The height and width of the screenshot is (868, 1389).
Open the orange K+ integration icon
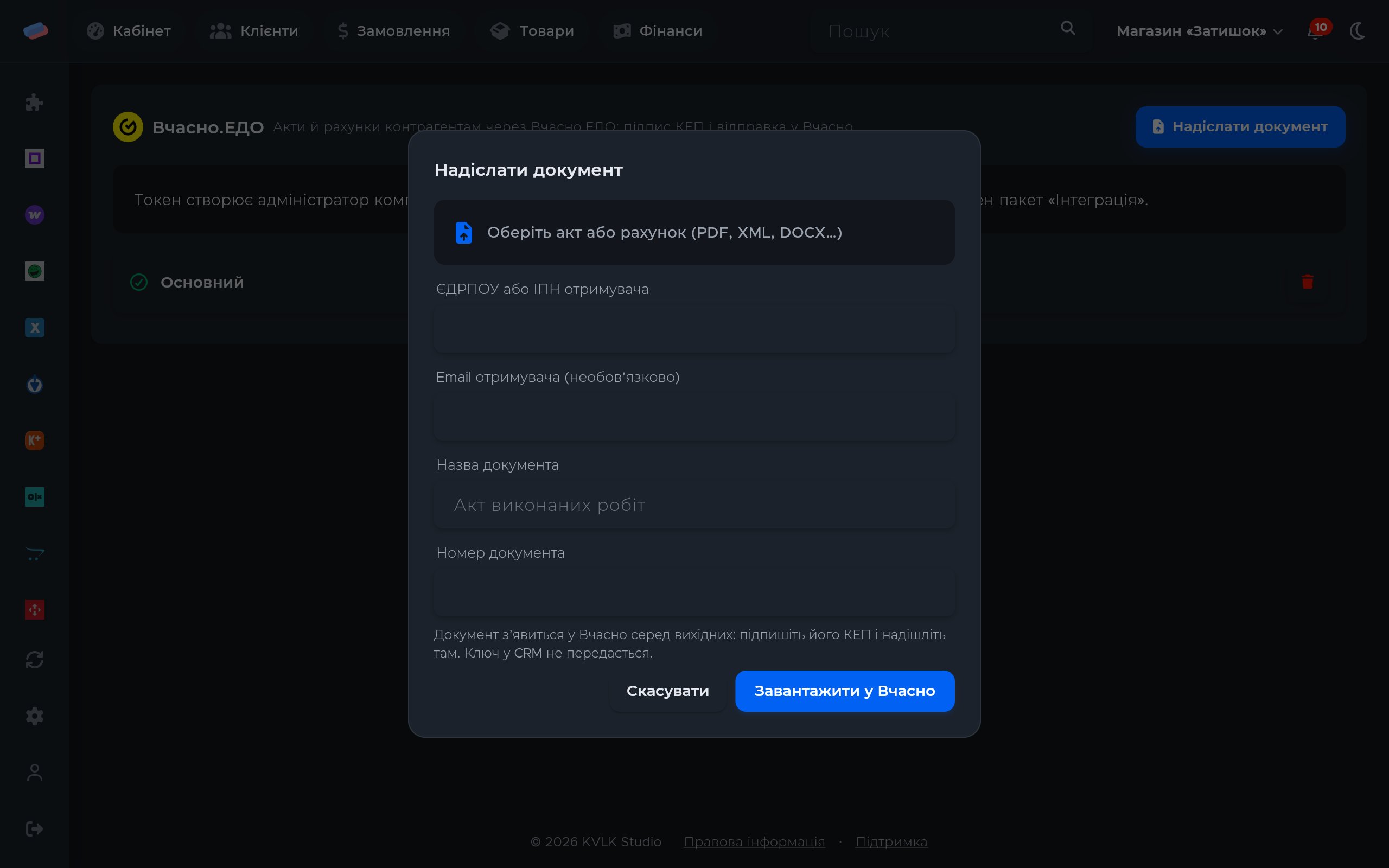(x=34, y=441)
